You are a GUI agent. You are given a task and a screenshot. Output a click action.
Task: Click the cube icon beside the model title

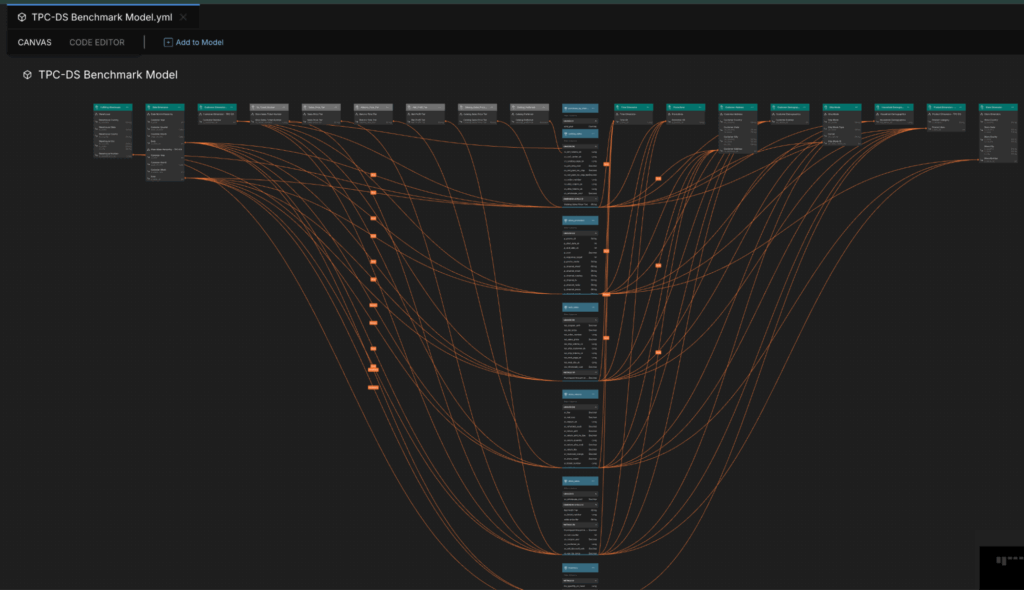(x=27, y=75)
